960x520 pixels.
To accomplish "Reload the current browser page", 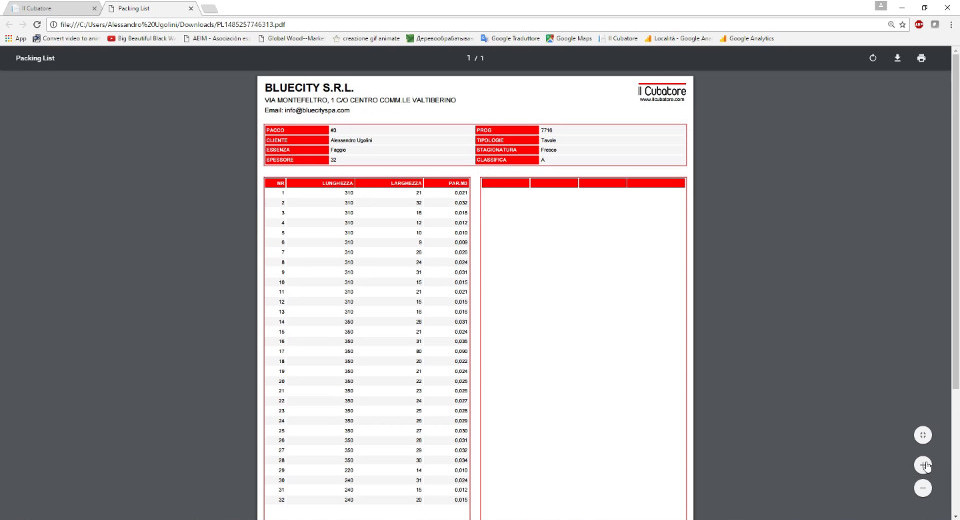I will click(37, 24).
